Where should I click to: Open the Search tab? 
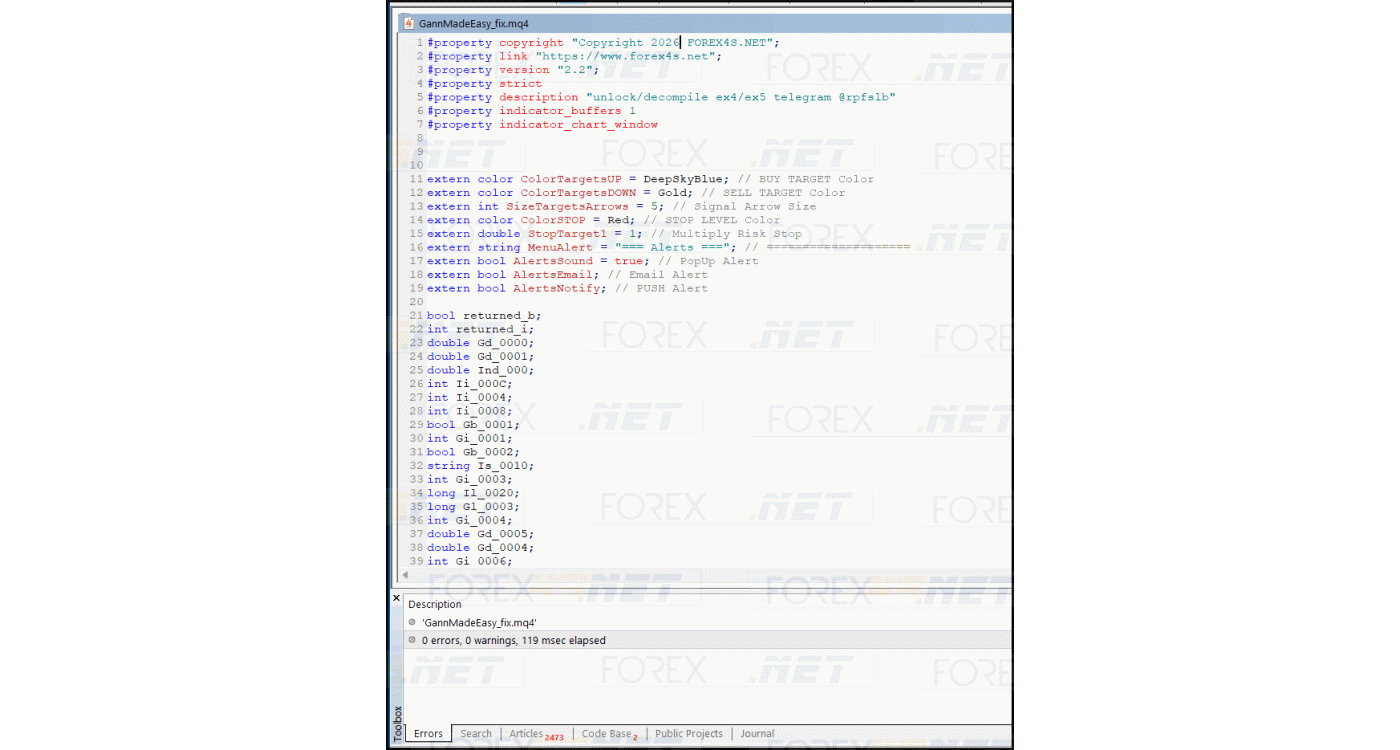476,734
